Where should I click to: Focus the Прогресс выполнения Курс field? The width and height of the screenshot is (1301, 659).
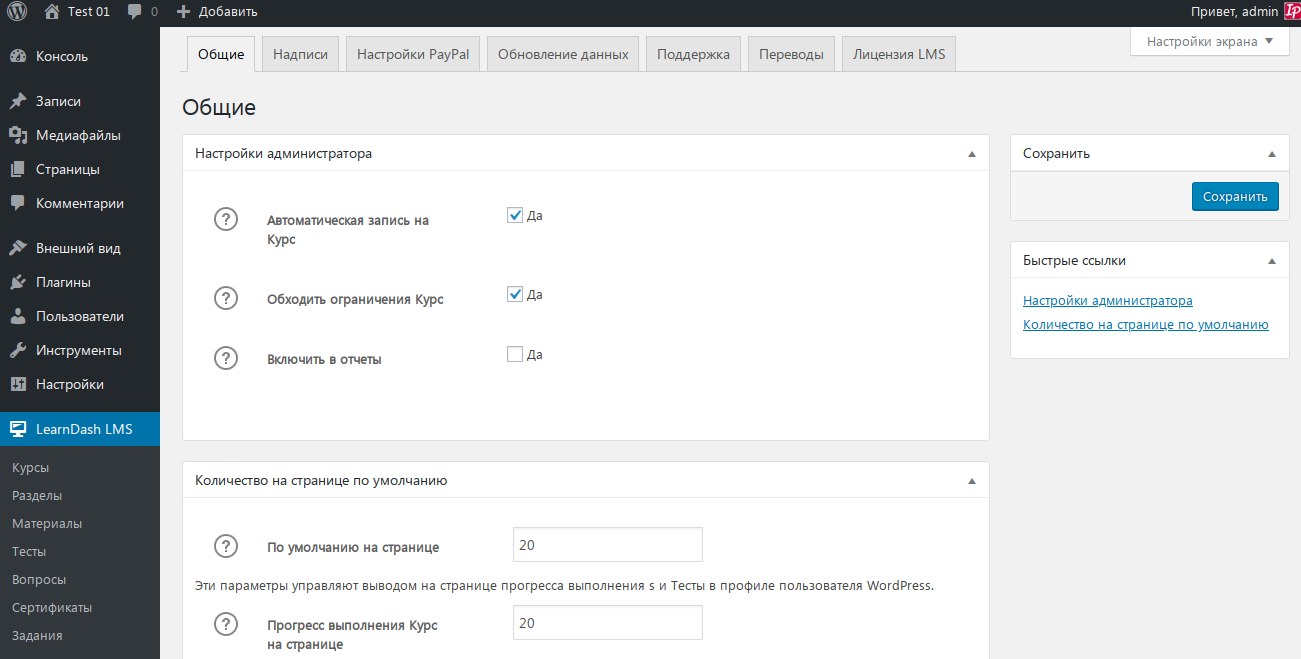pyautogui.click(x=607, y=622)
